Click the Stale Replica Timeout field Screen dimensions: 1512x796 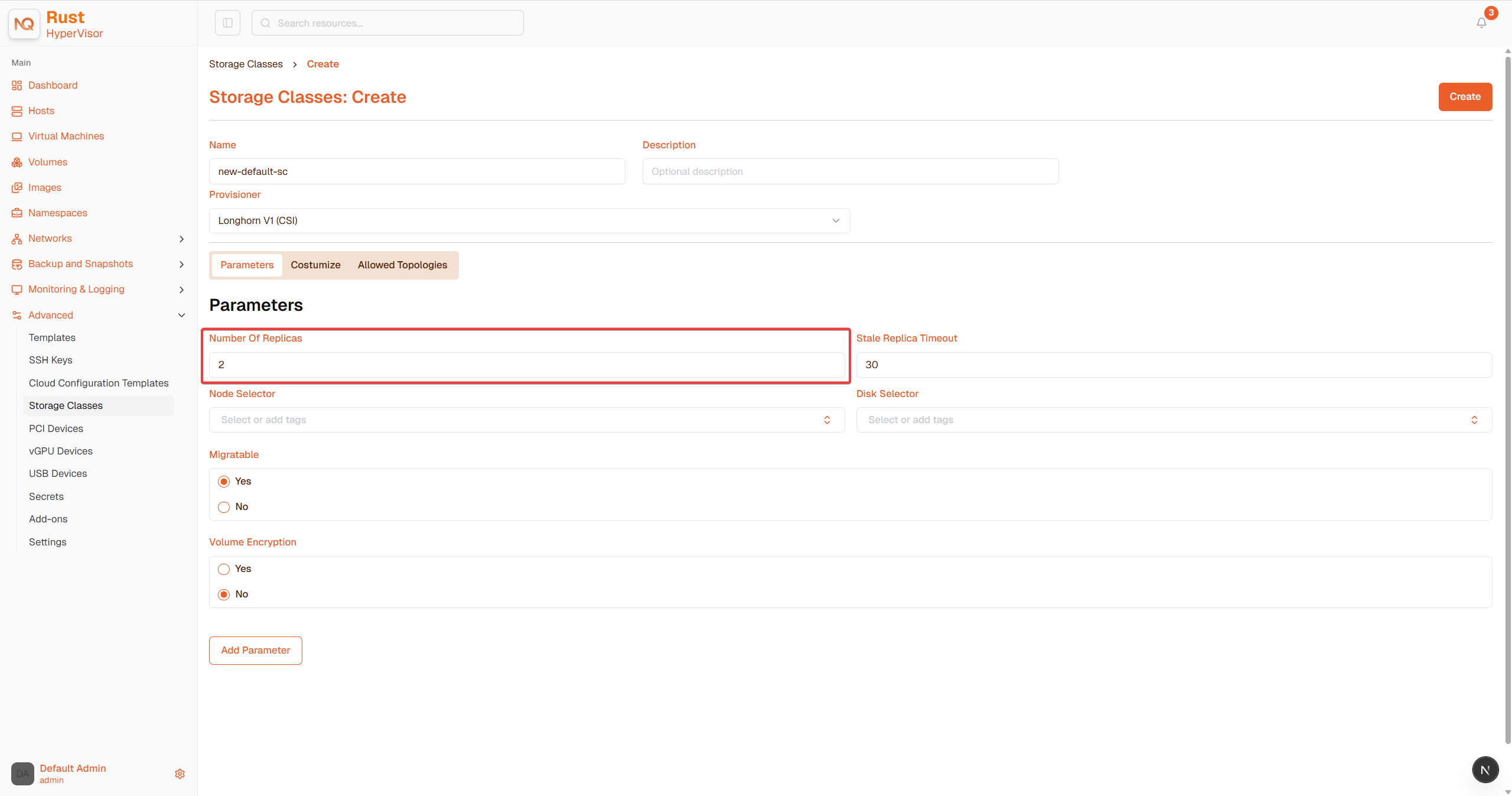[1174, 365]
